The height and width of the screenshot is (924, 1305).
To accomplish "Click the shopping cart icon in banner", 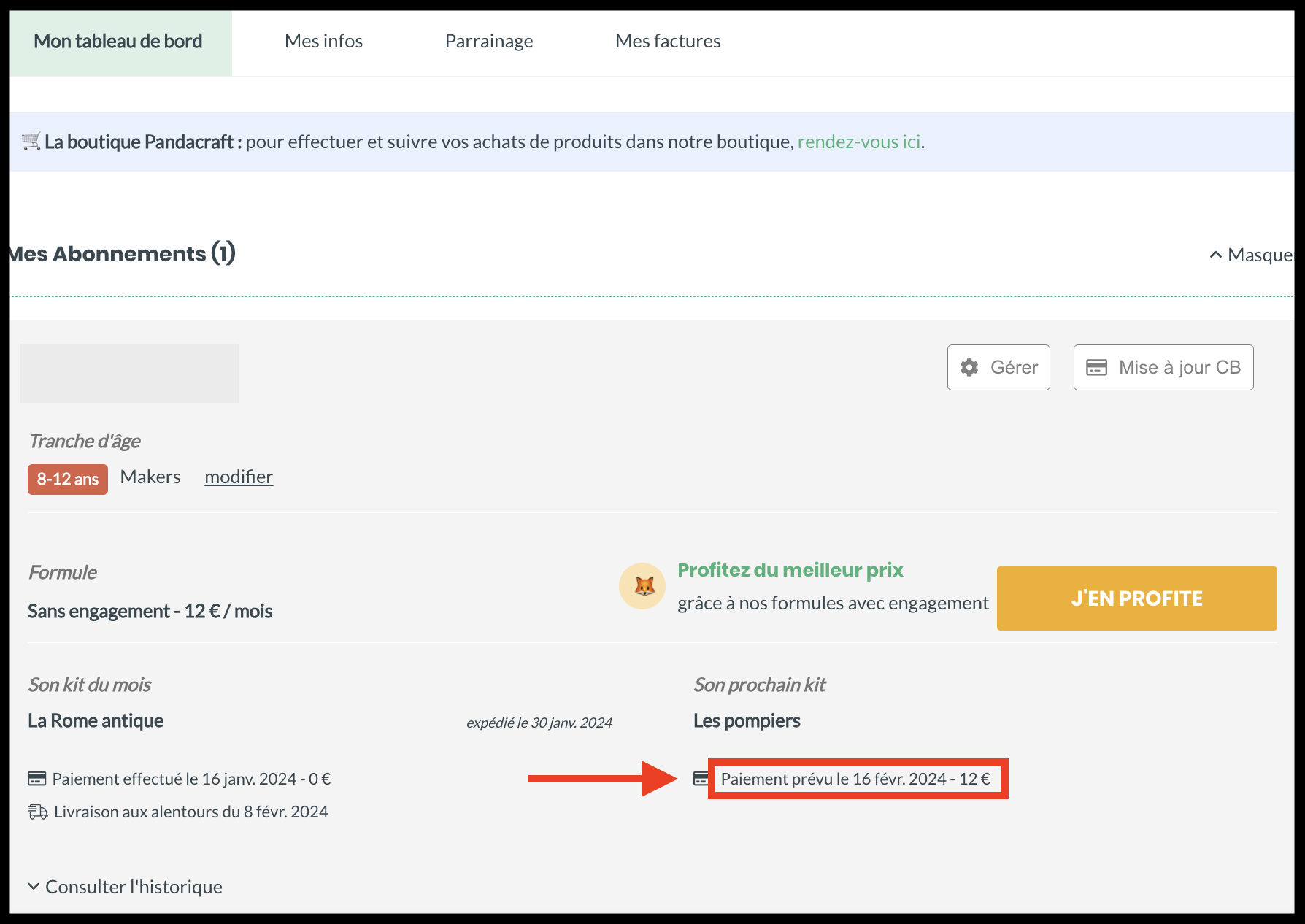I will [31, 141].
